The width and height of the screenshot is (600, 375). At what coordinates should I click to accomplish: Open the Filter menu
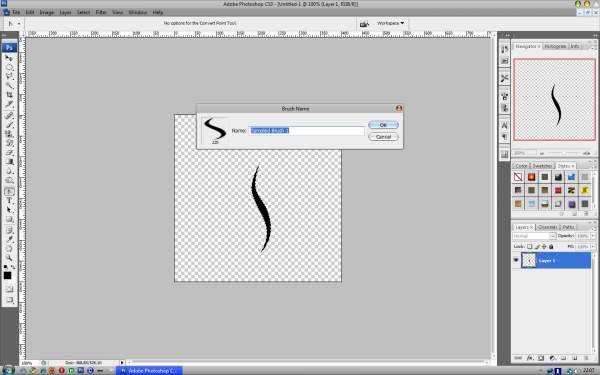[x=101, y=12]
